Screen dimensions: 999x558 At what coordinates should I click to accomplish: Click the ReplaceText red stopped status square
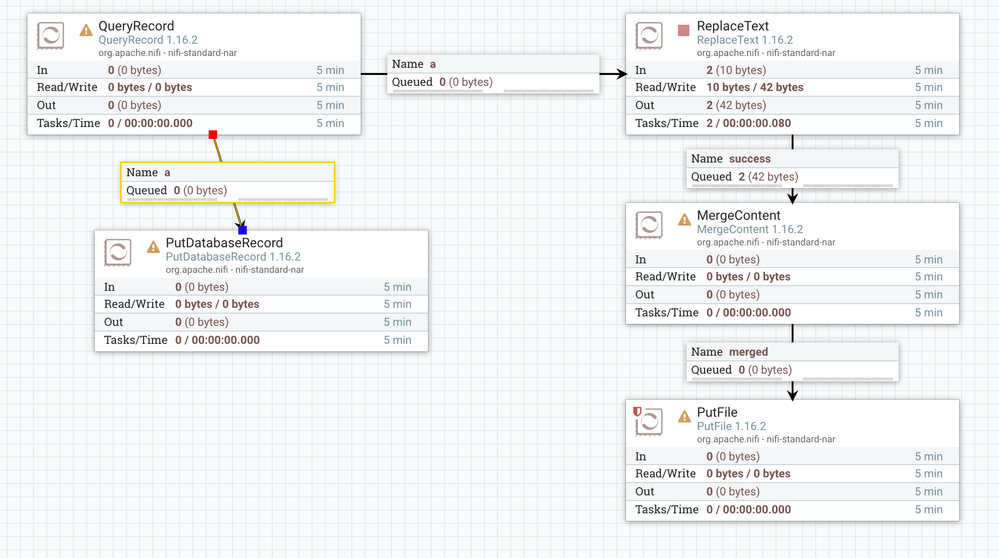pyautogui.click(x=684, y=30)
